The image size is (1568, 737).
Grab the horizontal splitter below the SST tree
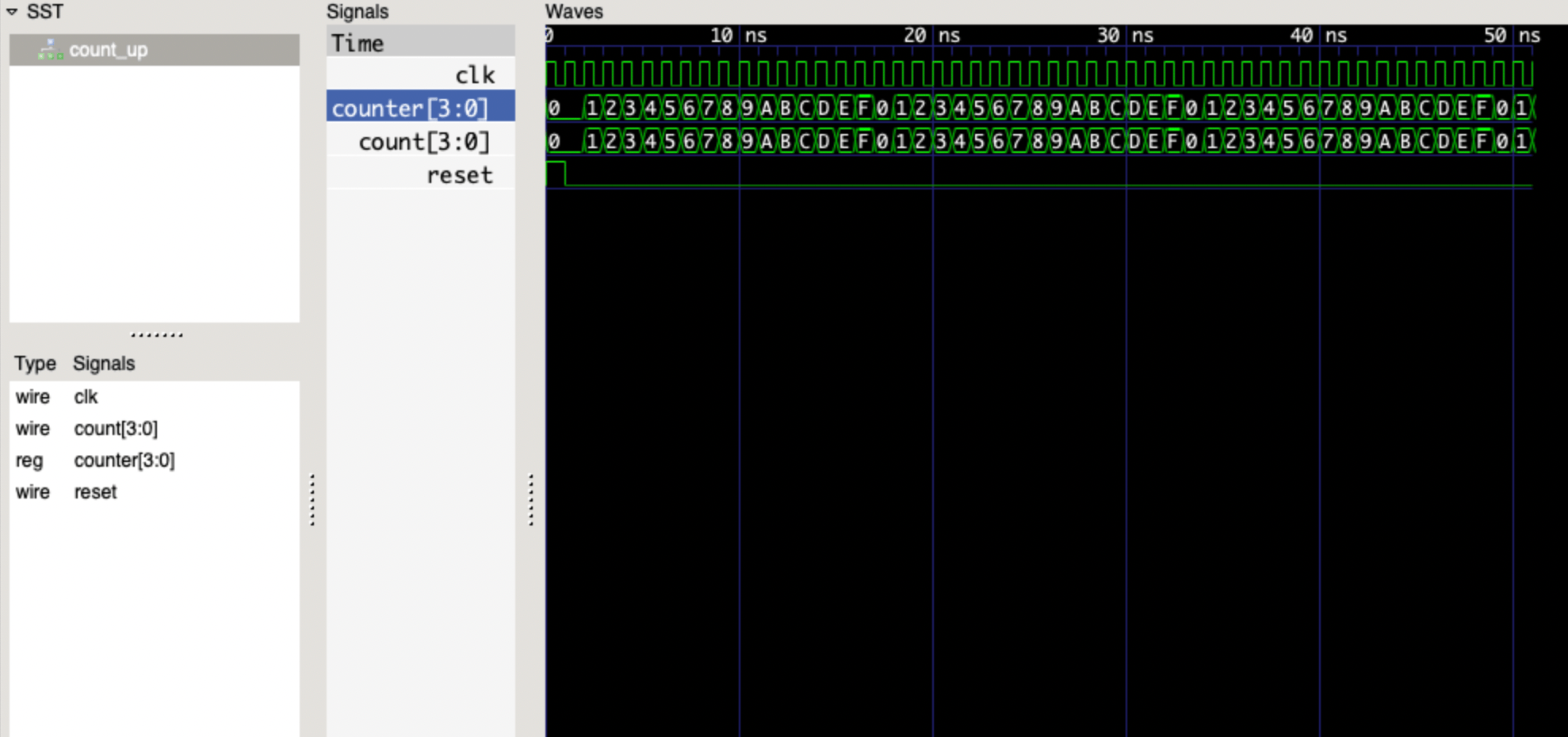click(x=156, y=334)
